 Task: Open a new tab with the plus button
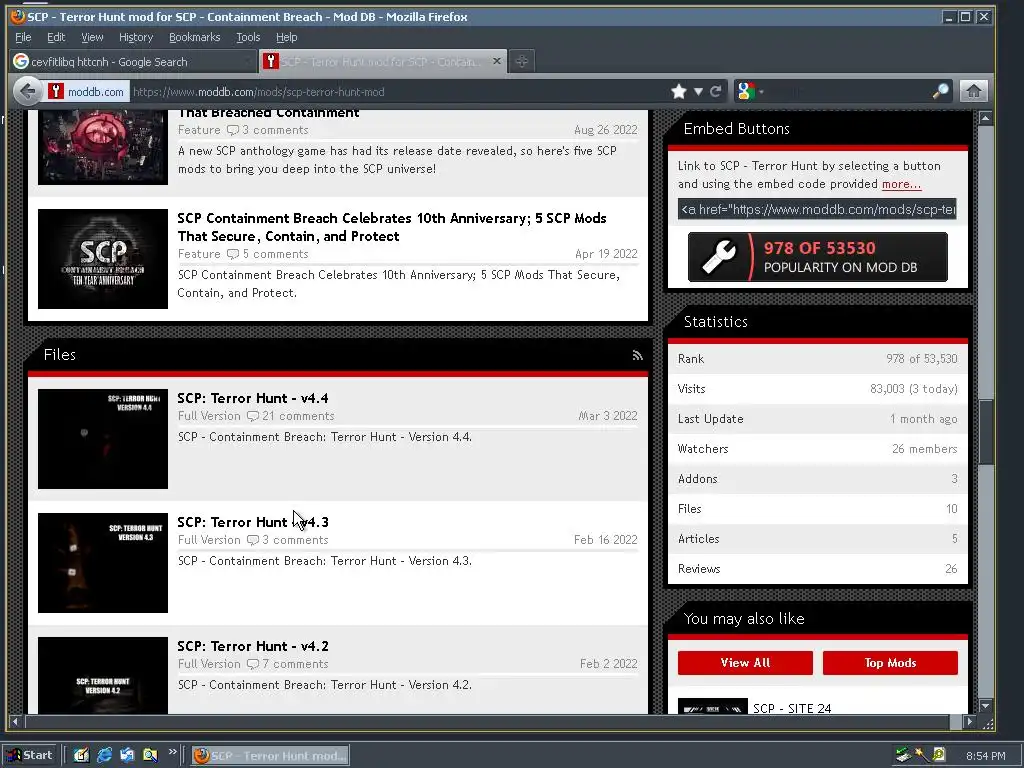click(x=521, y=61)
